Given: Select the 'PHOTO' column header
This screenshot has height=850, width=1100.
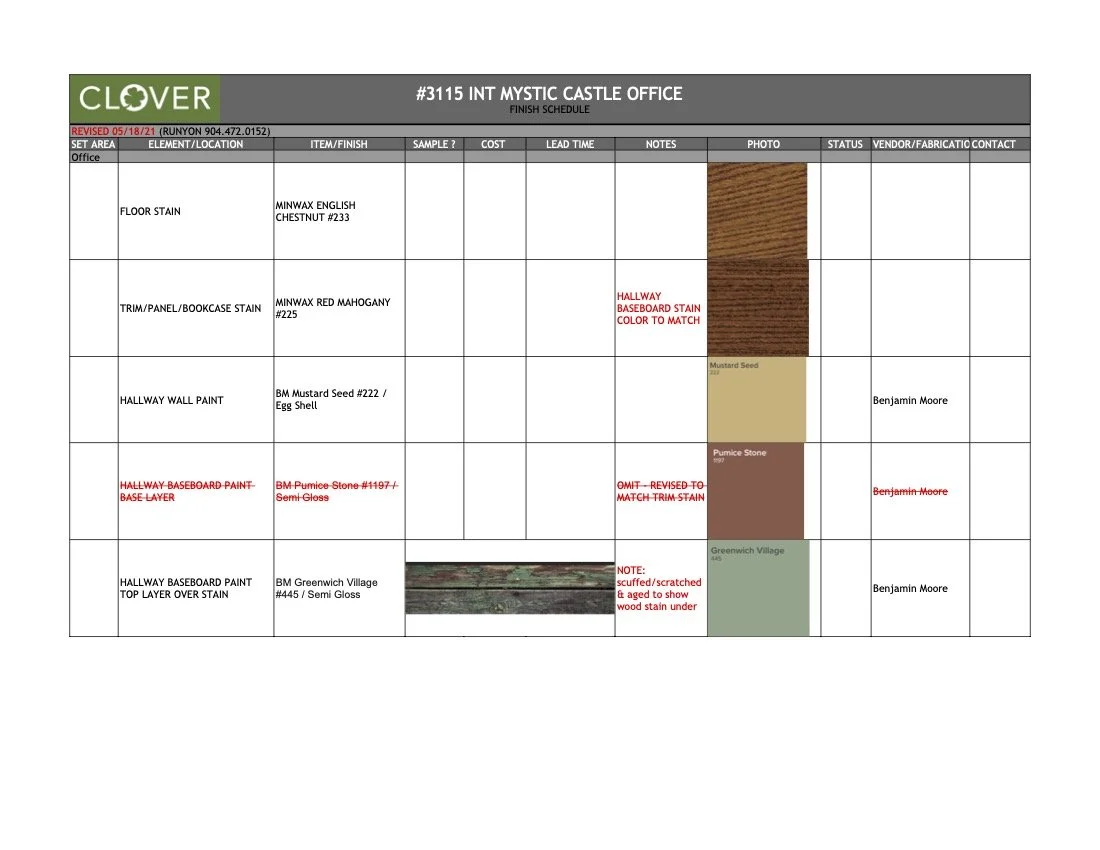Looking at the screenshot, I should coord(763,144).
